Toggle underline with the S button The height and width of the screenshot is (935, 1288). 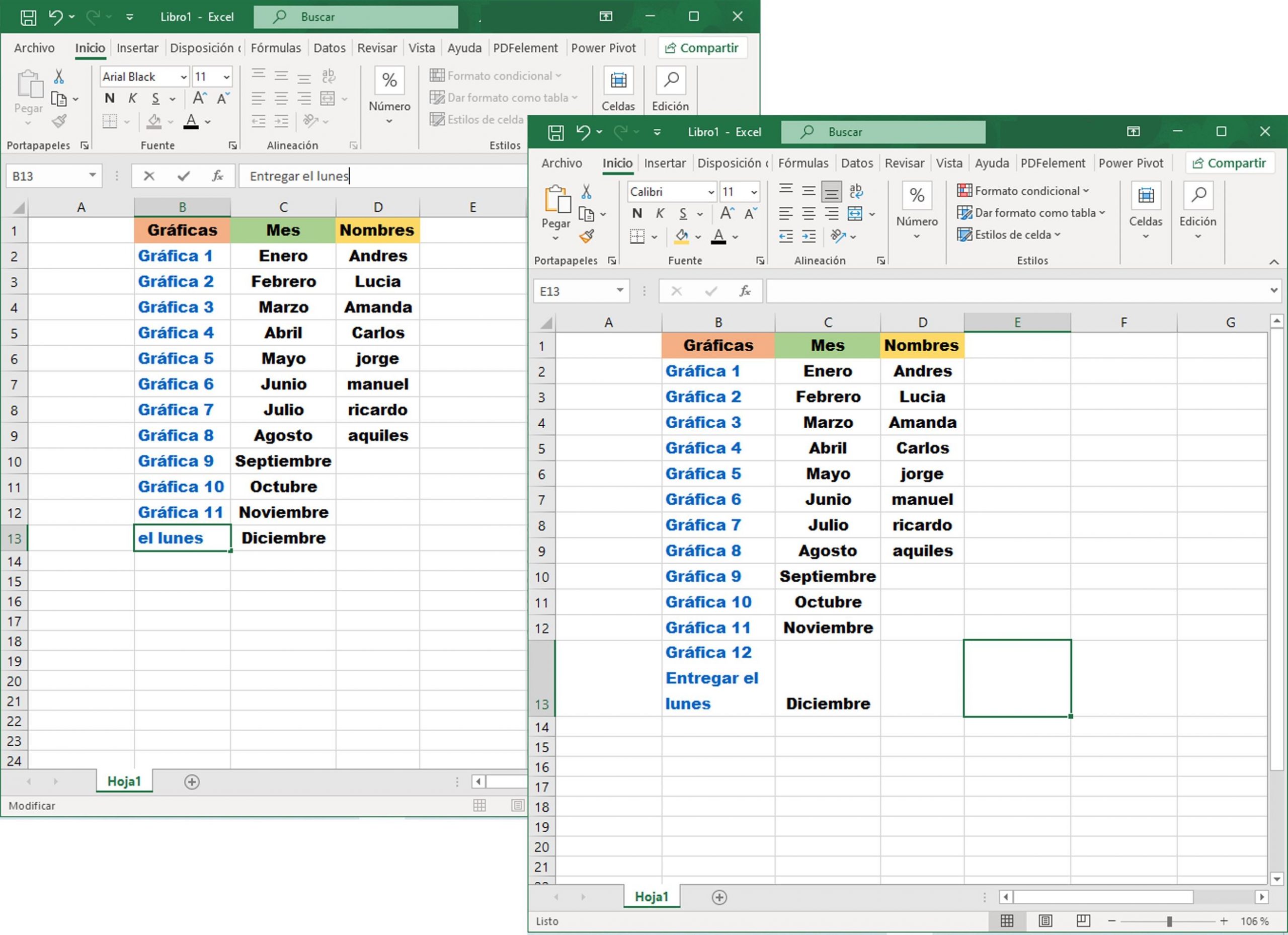pyautogui.click(x=683, y=213)
